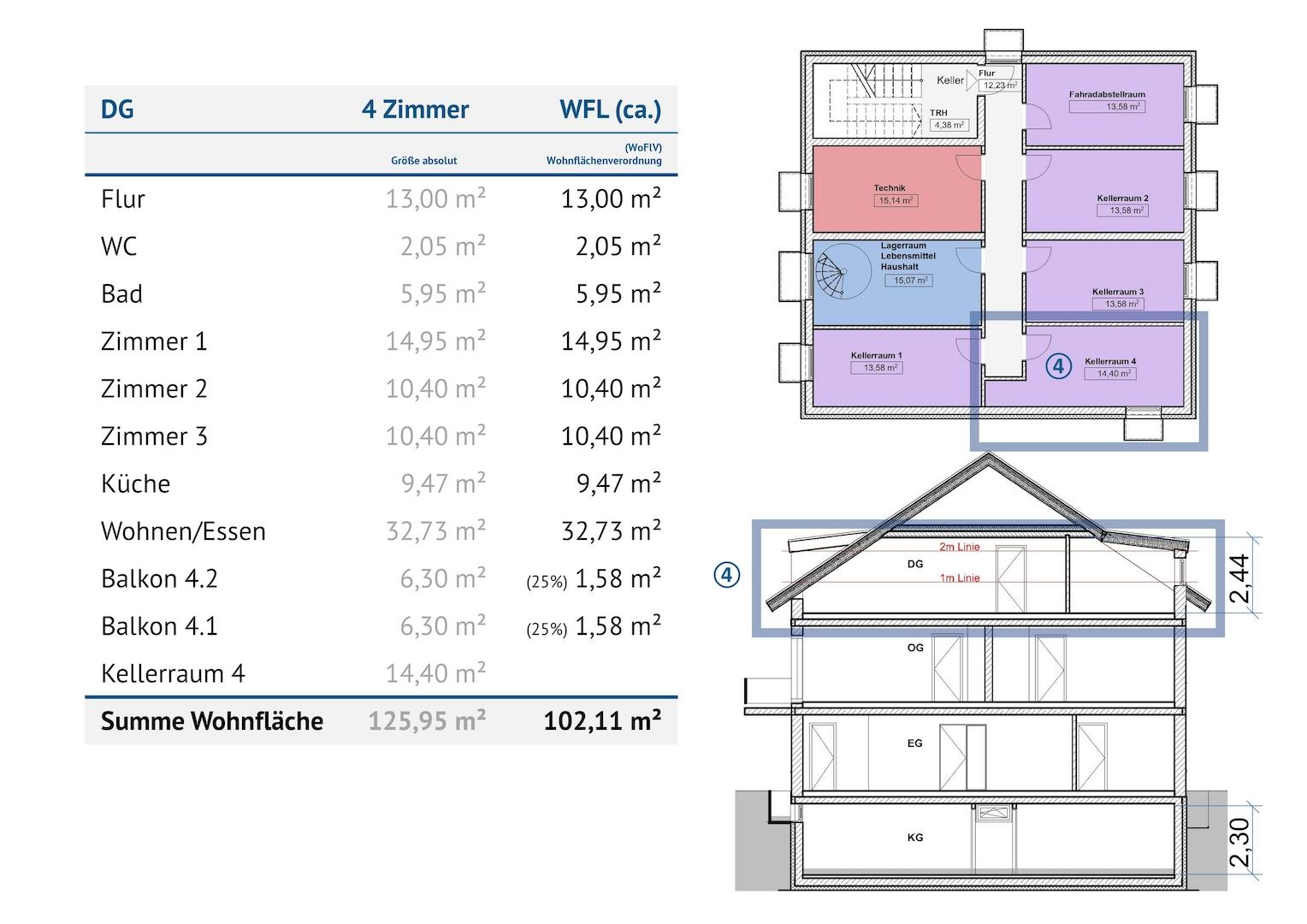Select the double door symbol in EG section
Screen dimensions: 1307x924
pyautogui.click(x=963, y=757)
